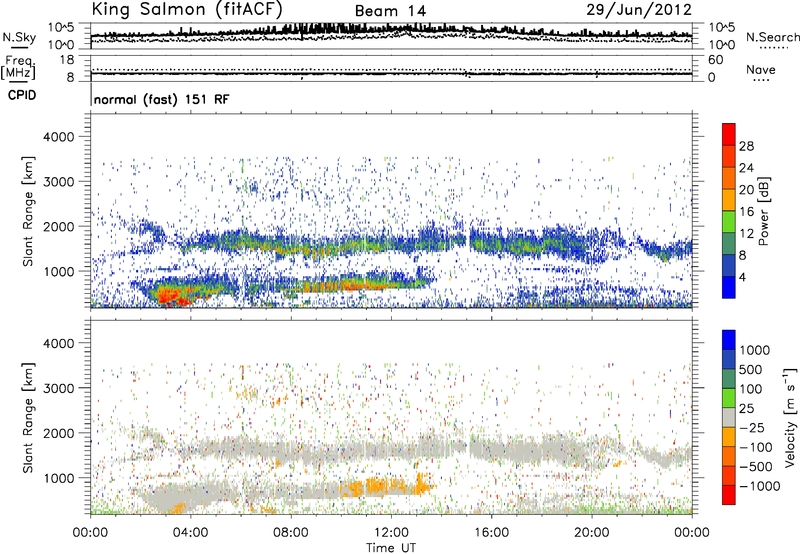Click the "16:00" time axis label
The height and width of the screenshot is (554, 800).
pyautogui.click(x=491, y=533)
